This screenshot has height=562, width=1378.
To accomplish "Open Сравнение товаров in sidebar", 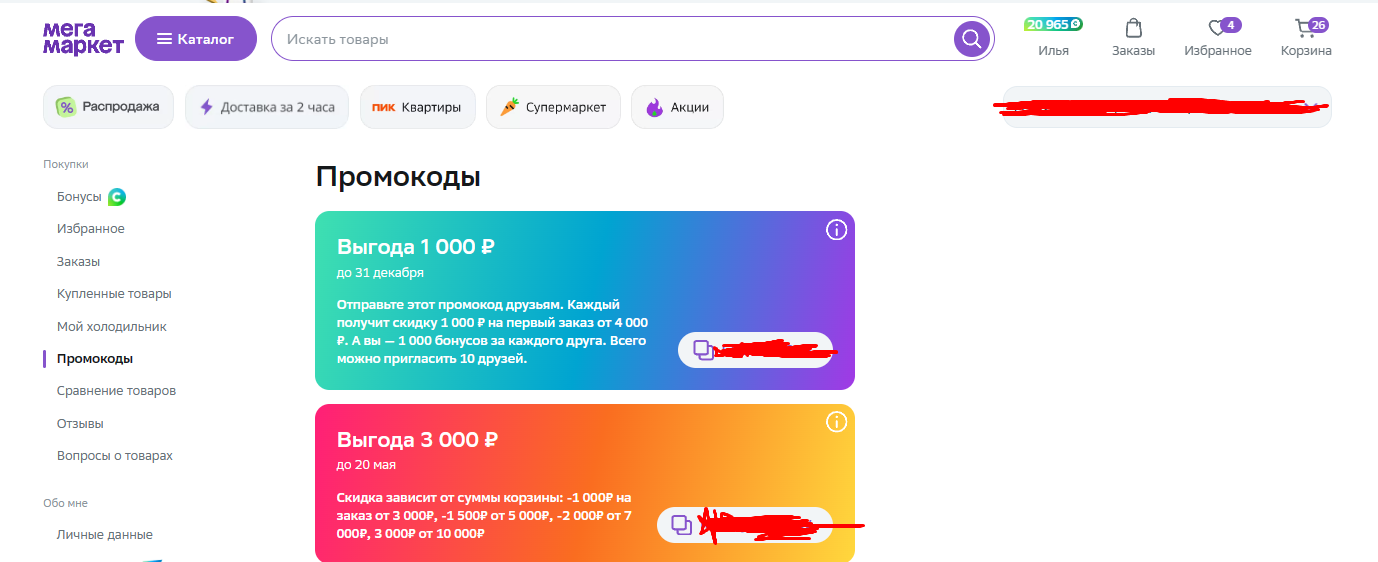I will coord(116,391).
